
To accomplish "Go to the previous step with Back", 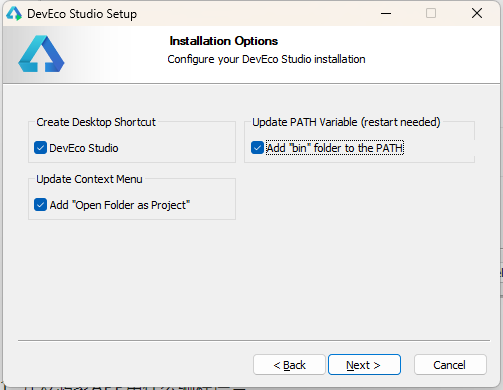I will pyautogui.click(x=289, y=365).
